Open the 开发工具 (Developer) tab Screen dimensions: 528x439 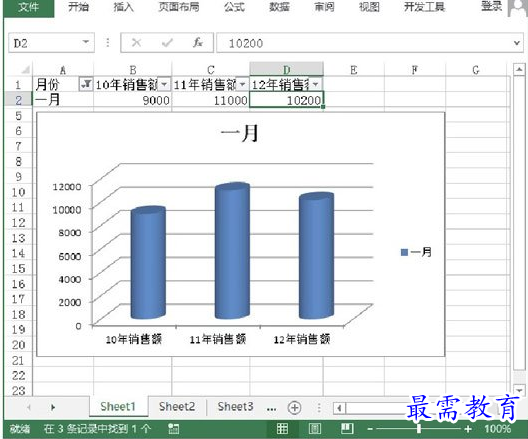click(x=424, y=7)
